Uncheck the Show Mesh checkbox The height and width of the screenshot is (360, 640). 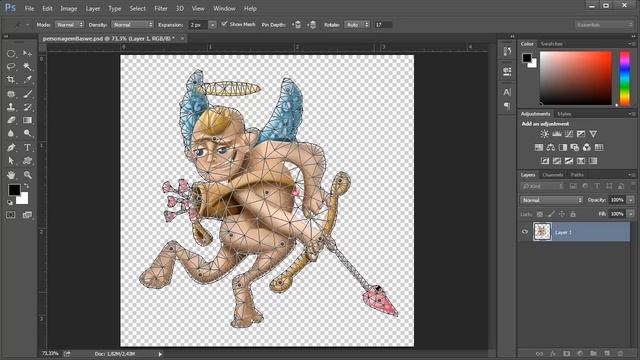[x=224, y=24]
